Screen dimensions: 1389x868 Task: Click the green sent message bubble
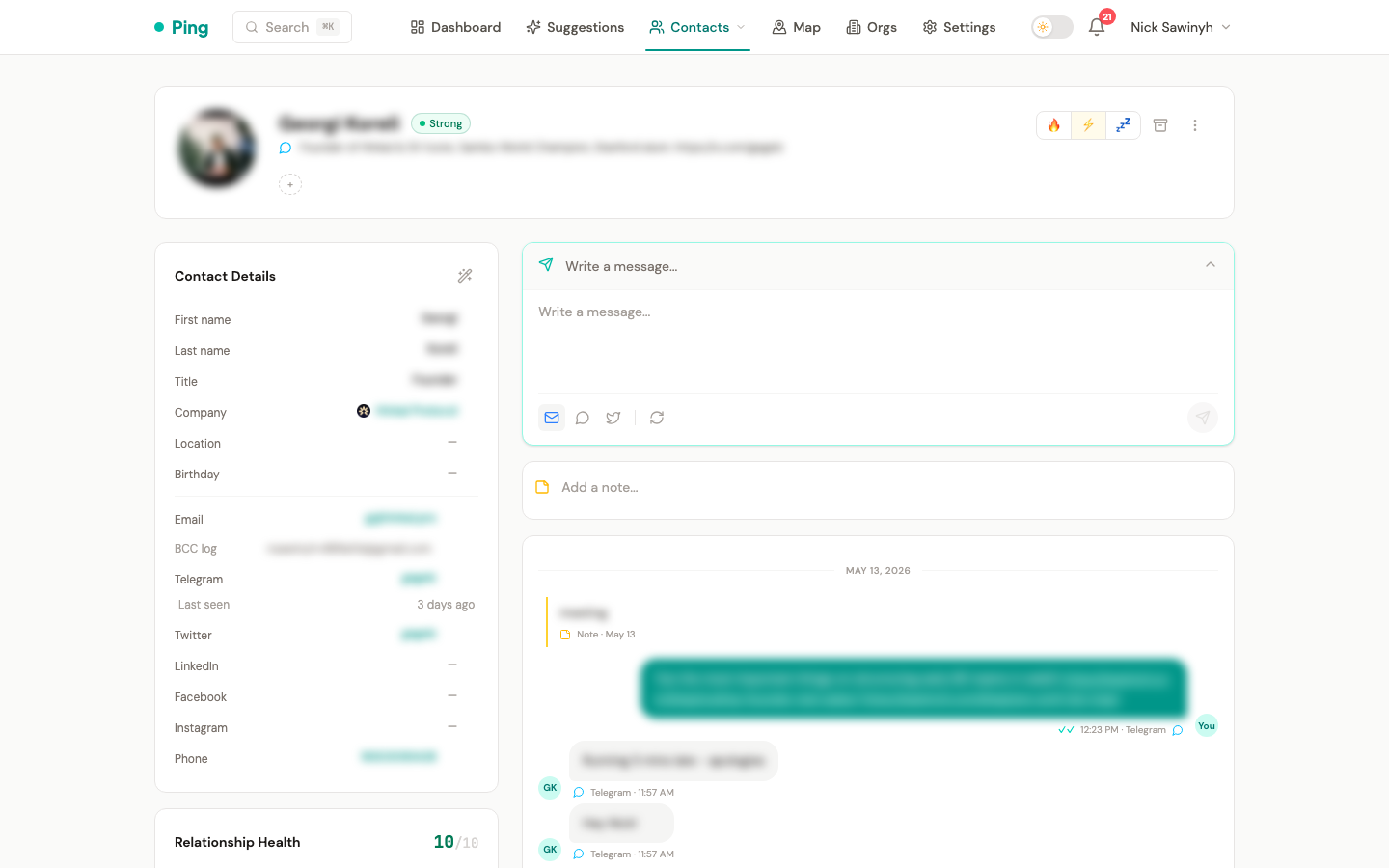click(x=913, y=689)
